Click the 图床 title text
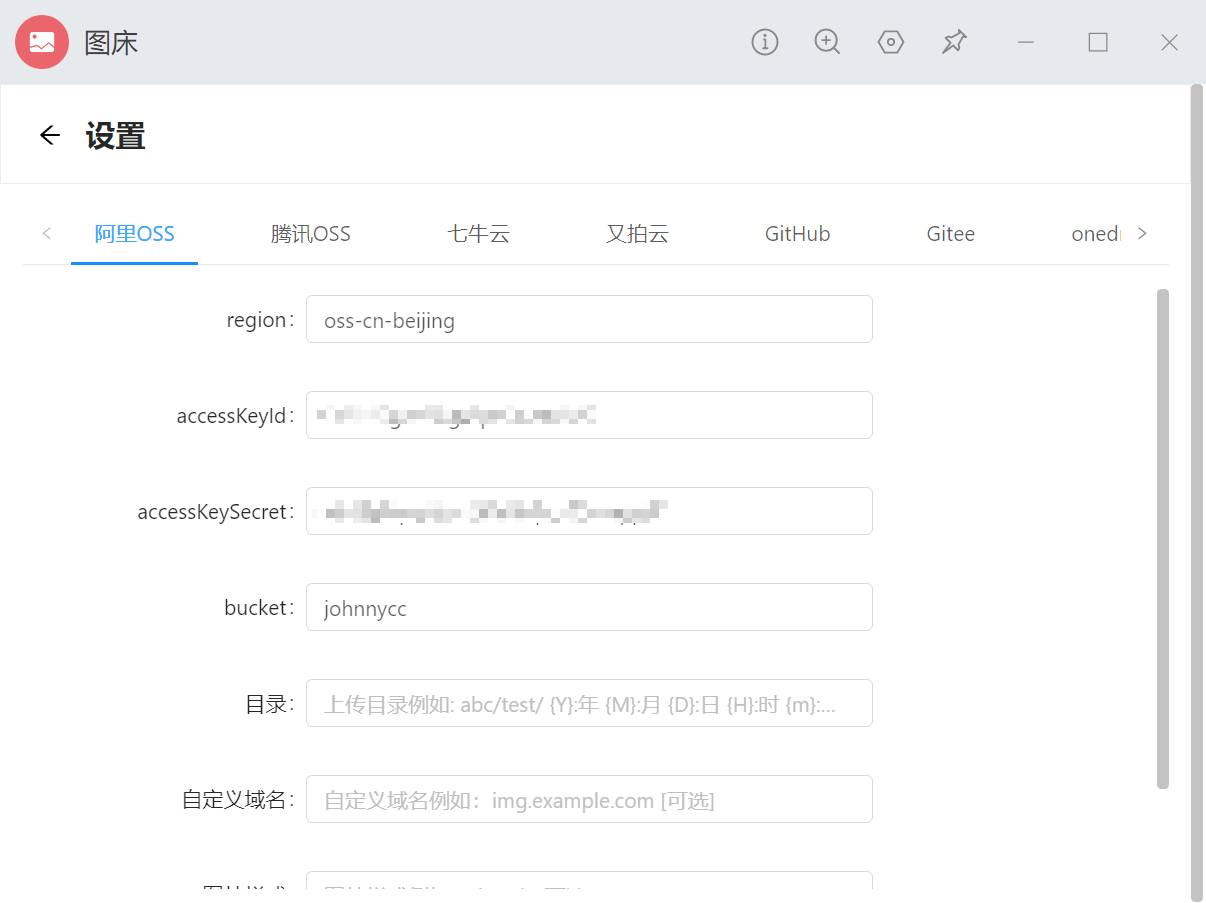Viewport: 1206px width, 903px height. (111, 43)
